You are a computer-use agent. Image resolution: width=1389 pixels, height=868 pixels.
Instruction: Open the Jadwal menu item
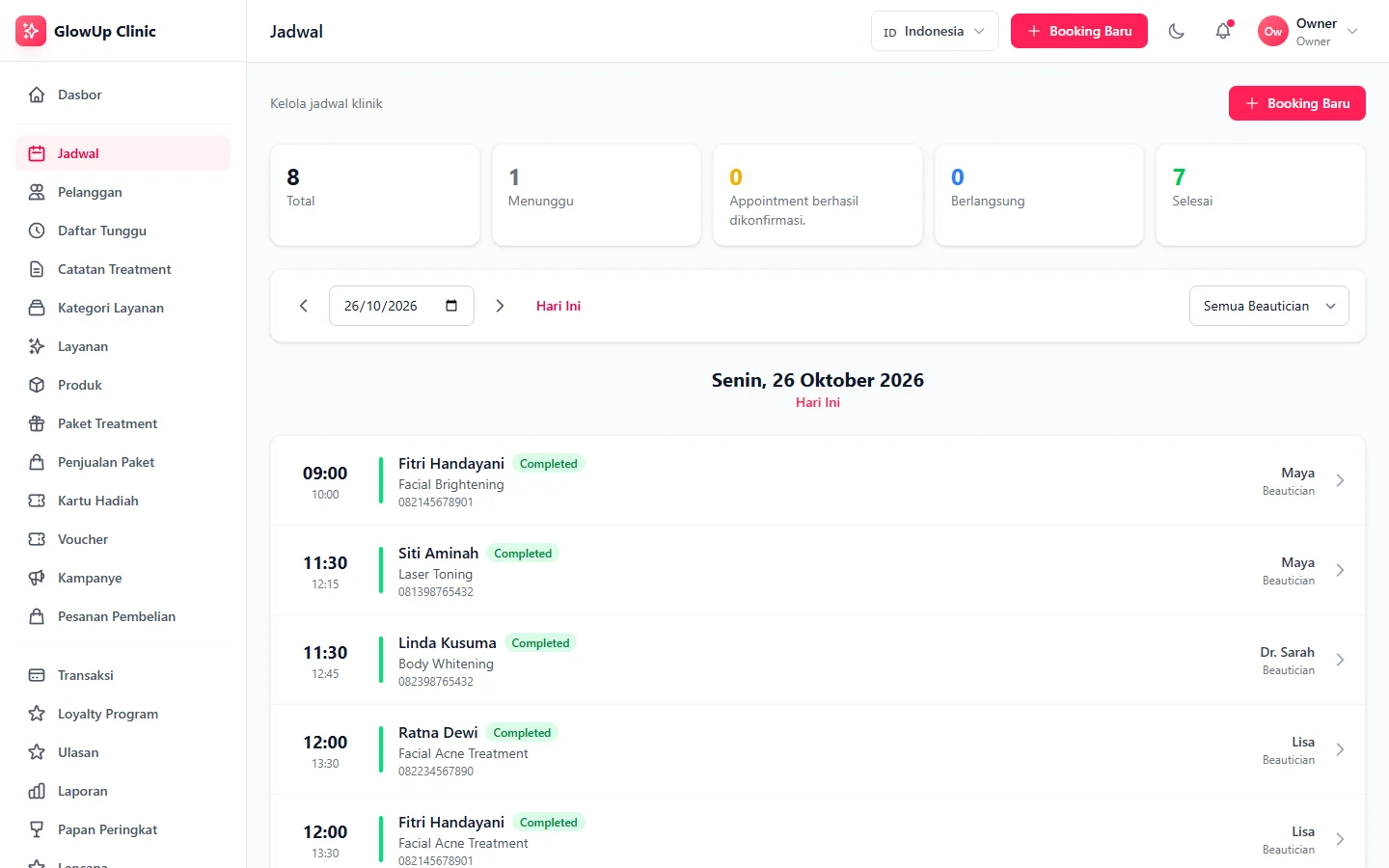[x=123, y=153]
